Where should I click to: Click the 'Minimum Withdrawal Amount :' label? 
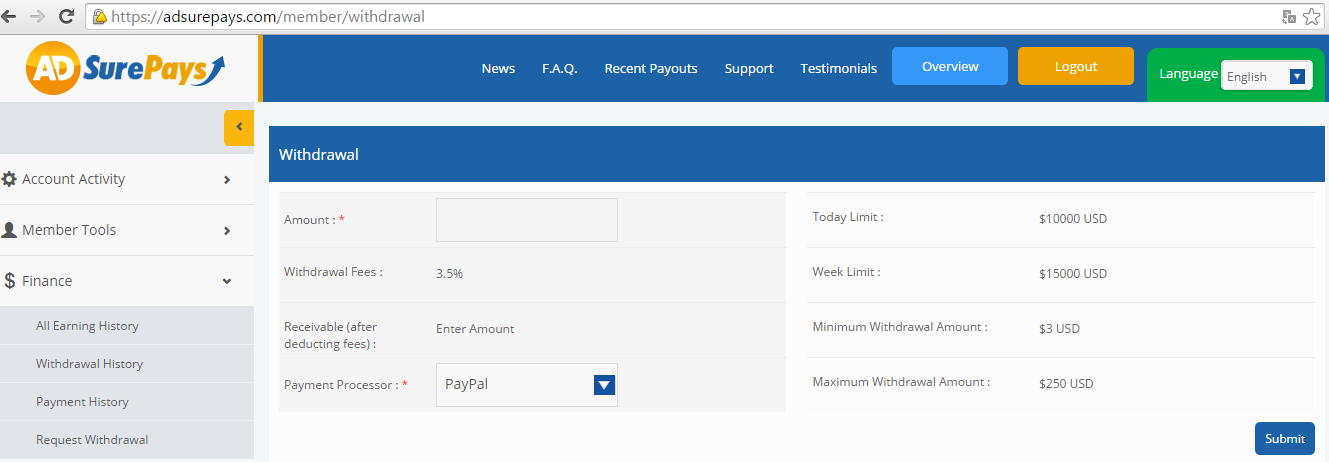900,327
